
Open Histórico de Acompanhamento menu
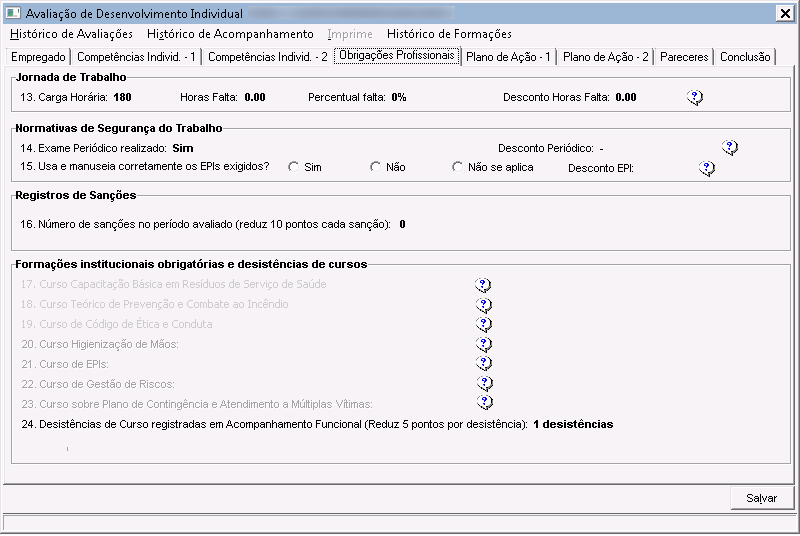click(x=230, y=34)
